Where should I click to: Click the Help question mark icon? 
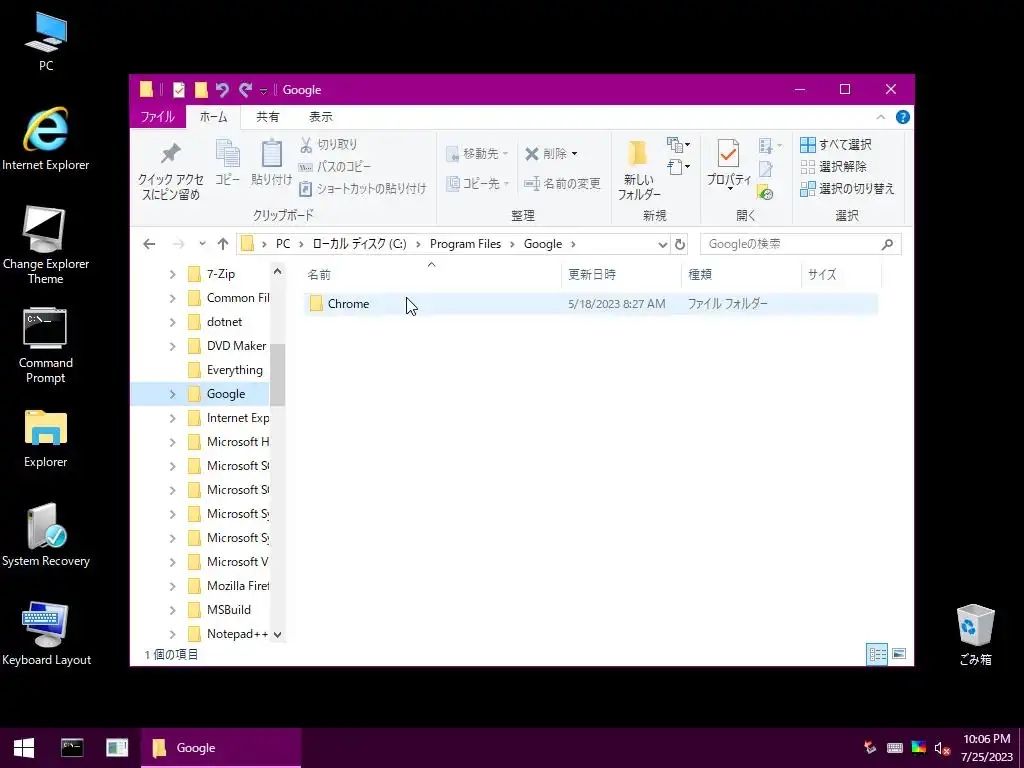(x=903, y=117)
